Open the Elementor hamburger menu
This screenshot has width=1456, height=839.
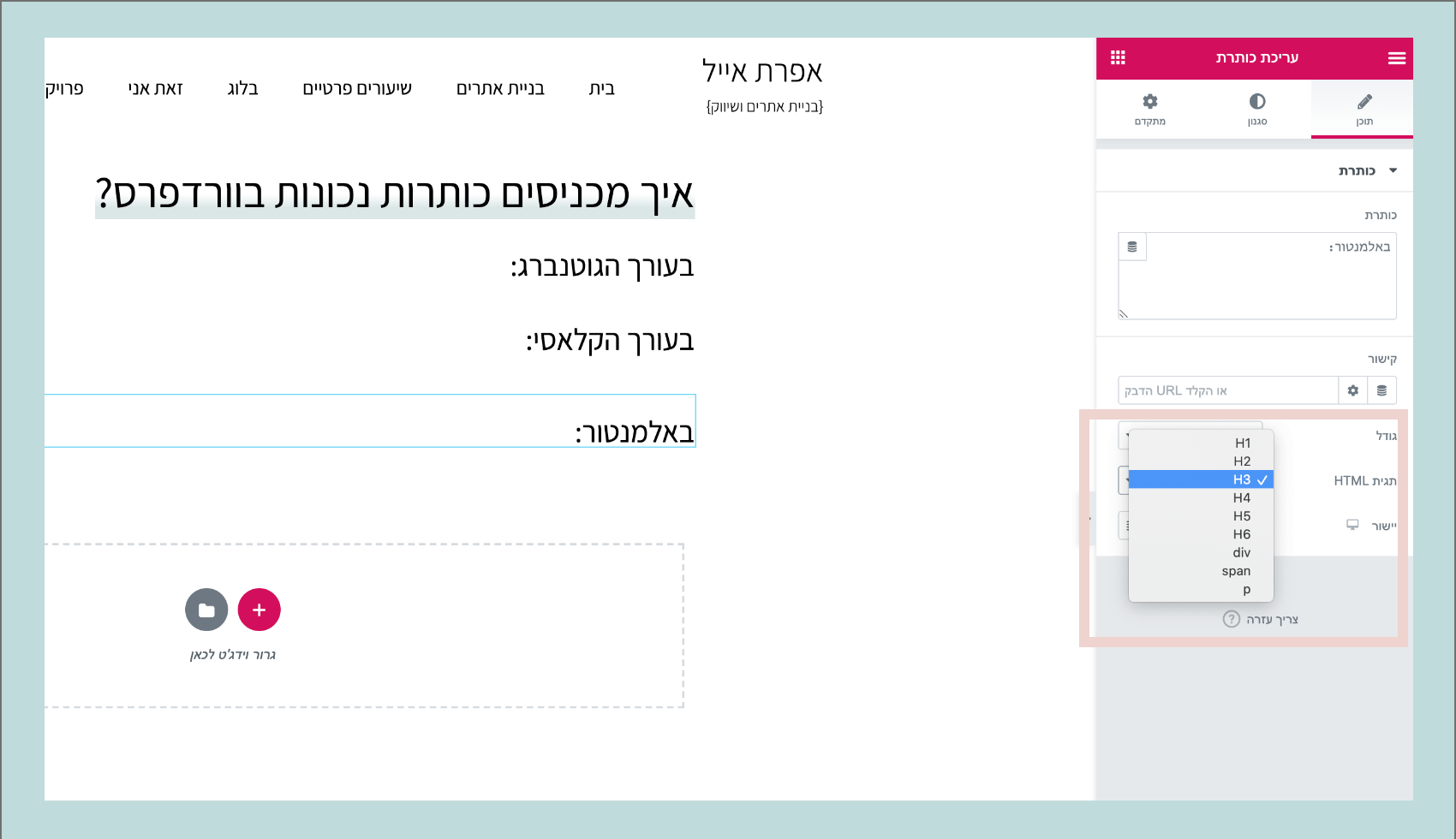pyautogui.click(x=1396, y=58)
